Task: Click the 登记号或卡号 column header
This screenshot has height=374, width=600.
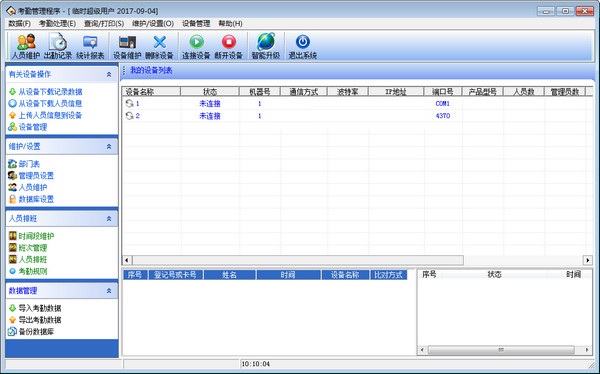Action: coord(175,275)
